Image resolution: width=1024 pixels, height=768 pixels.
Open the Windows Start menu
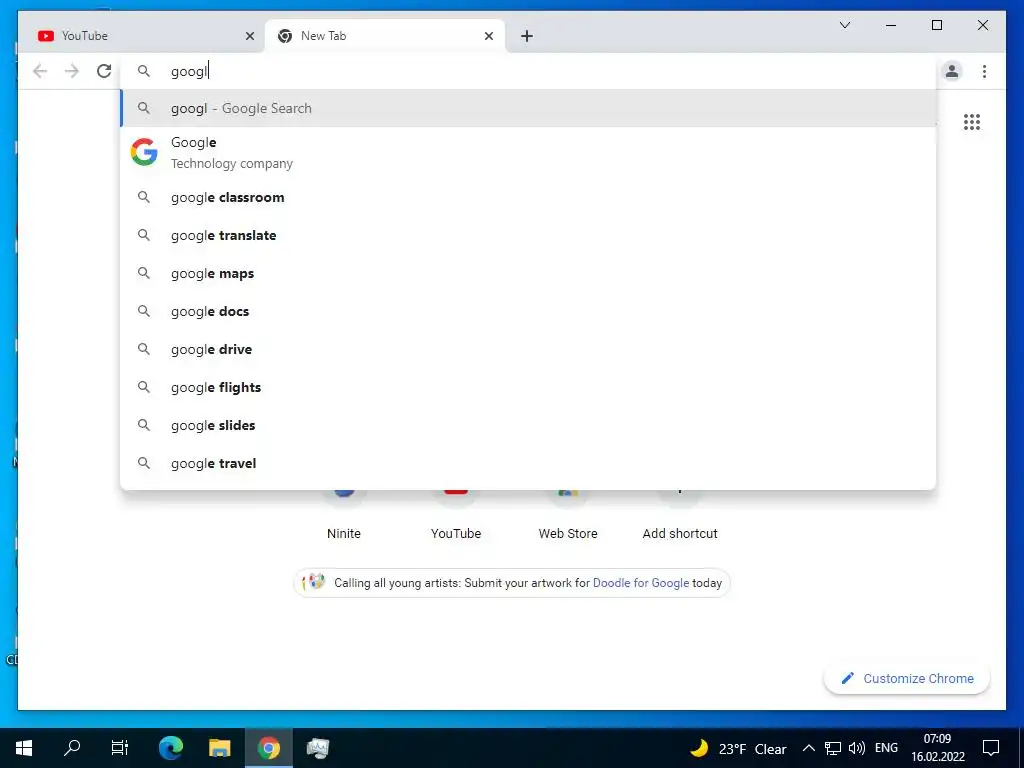(x=24, y=748)
